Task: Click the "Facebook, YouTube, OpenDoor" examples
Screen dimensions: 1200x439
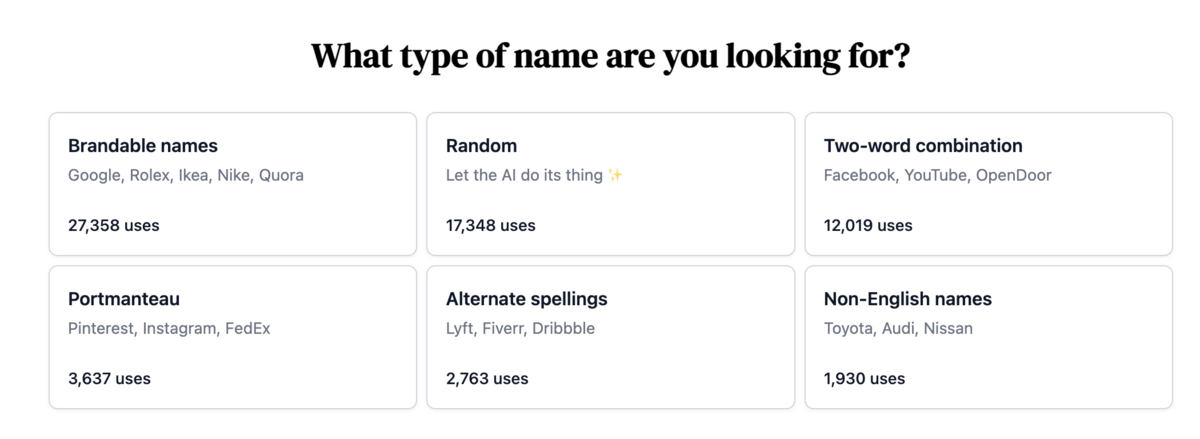Action: pos(937,175)
